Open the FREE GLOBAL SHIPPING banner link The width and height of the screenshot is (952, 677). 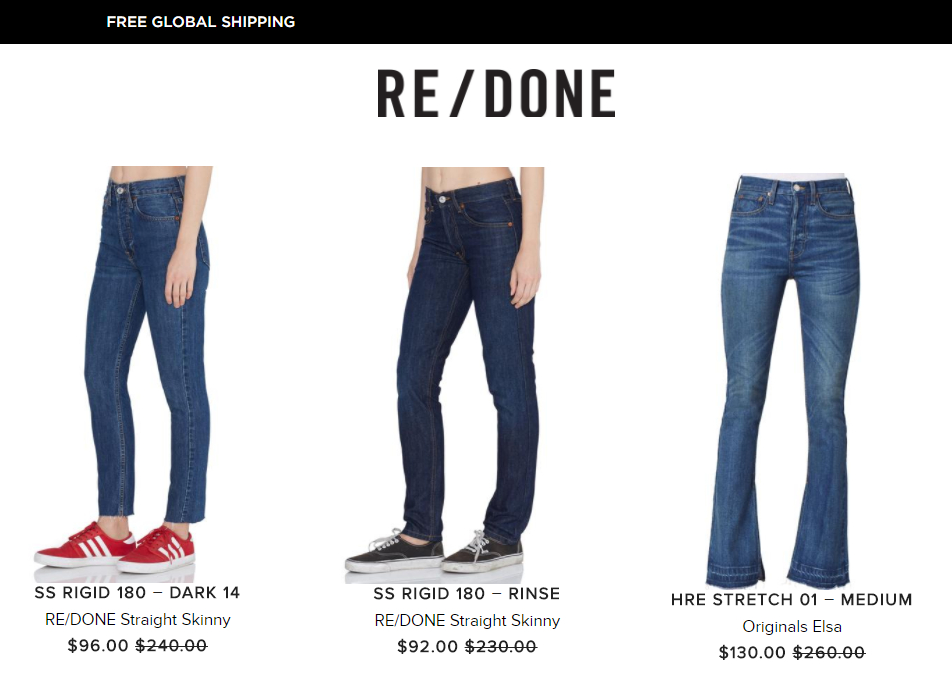pos(200,22)
